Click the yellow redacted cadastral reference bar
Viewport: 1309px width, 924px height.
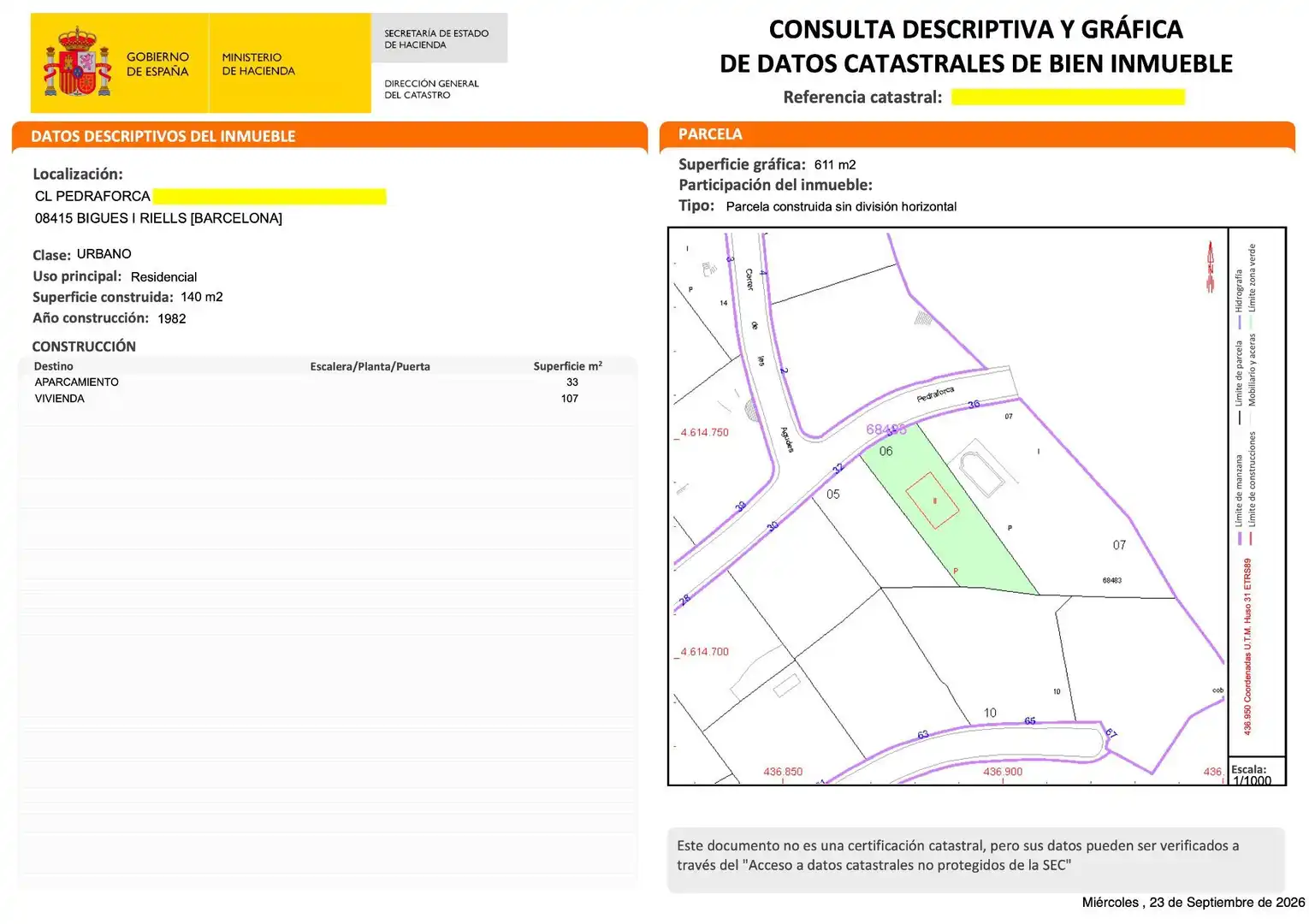(1068, 97)
